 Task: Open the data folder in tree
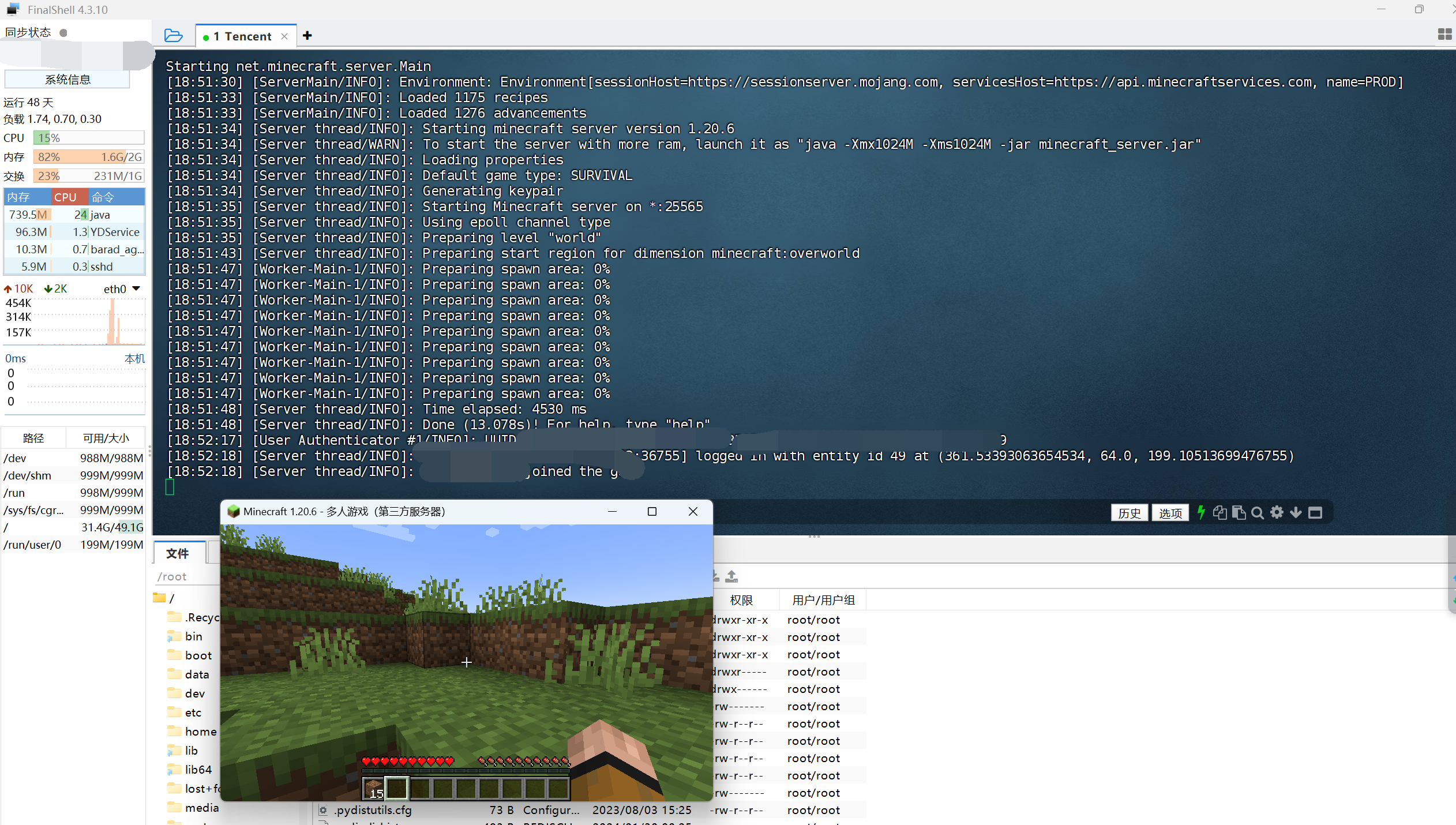[189, 674]
